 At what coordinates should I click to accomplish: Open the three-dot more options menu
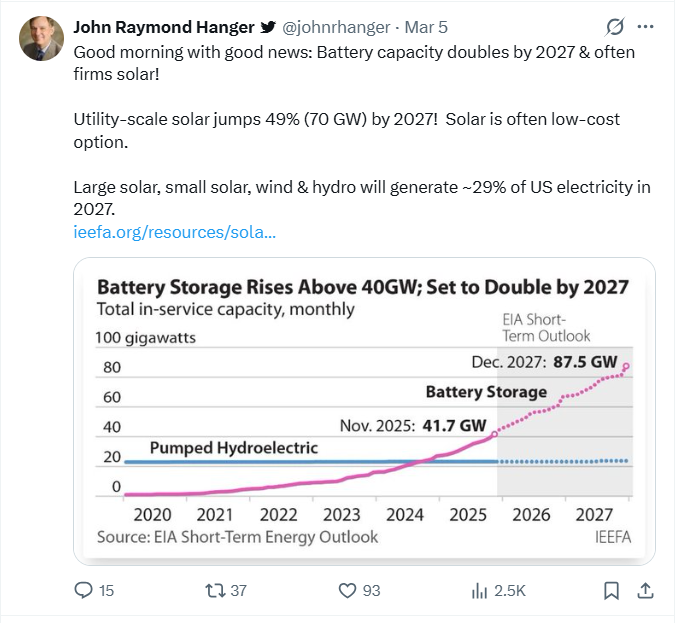tap(650, 27)
